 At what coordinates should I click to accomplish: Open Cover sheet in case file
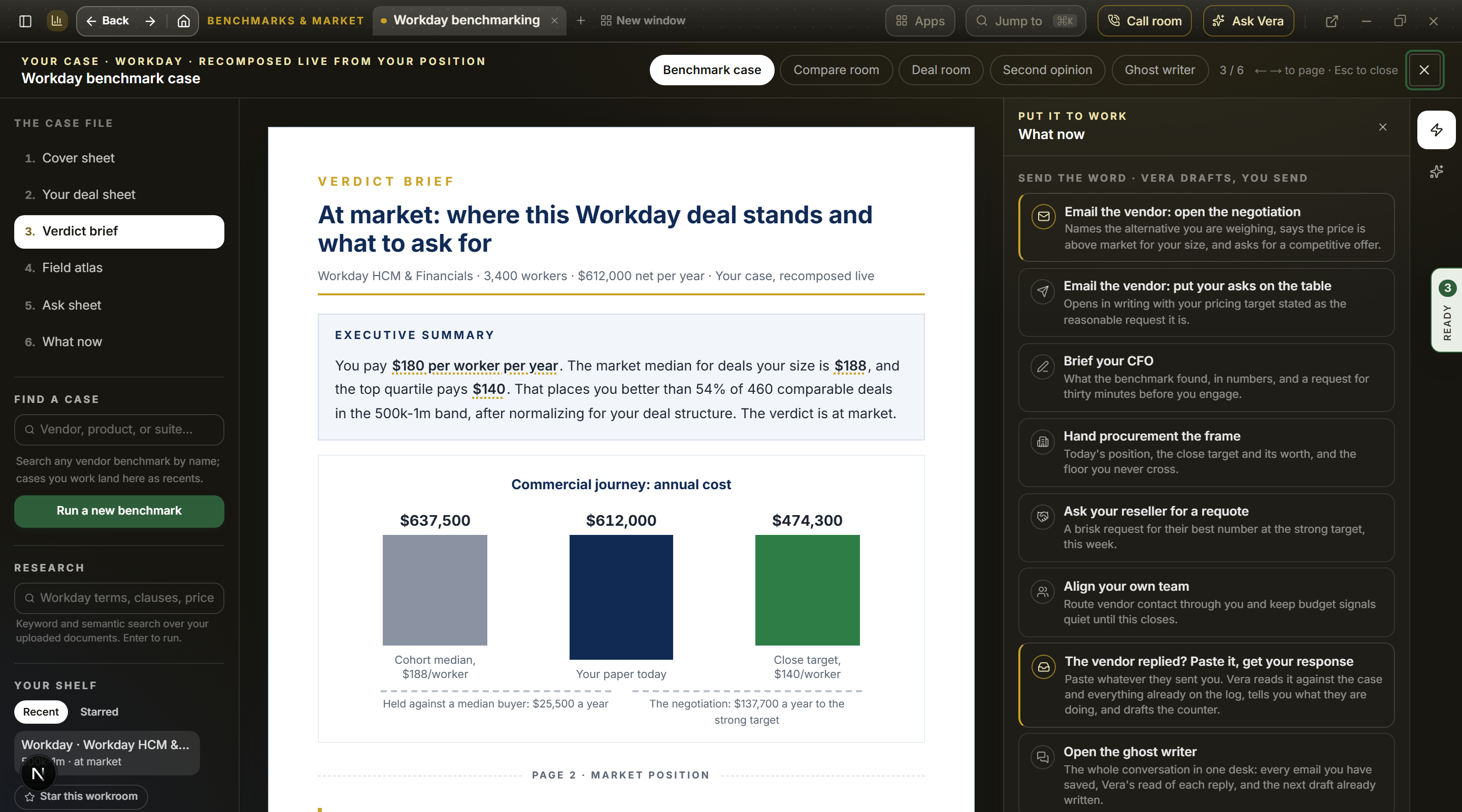click(x=119, y=158)
